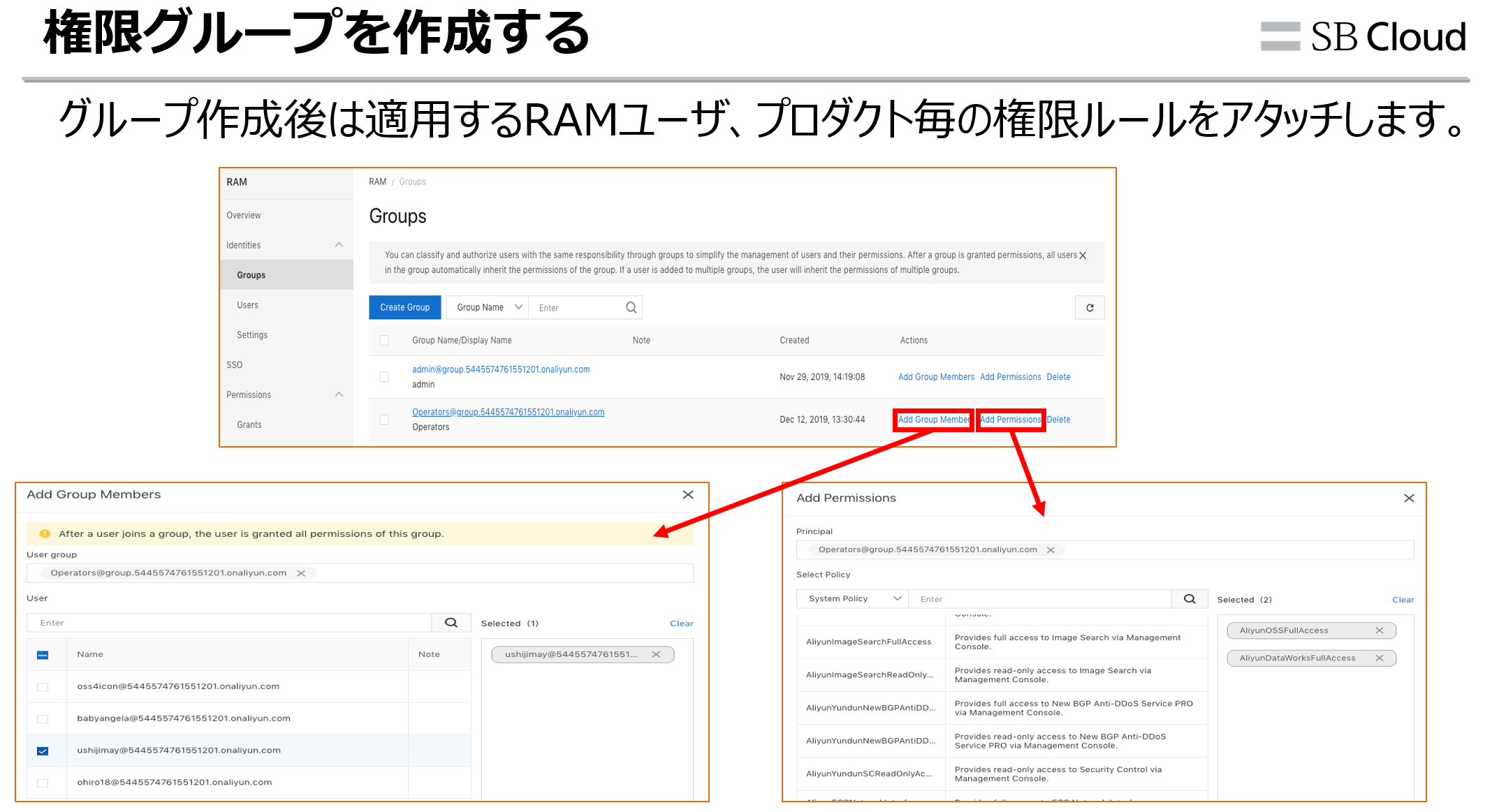Select the Operators group row checkbox
Image resolution: width=1485 pixels, height=812 pixels.
coord(384,420)
